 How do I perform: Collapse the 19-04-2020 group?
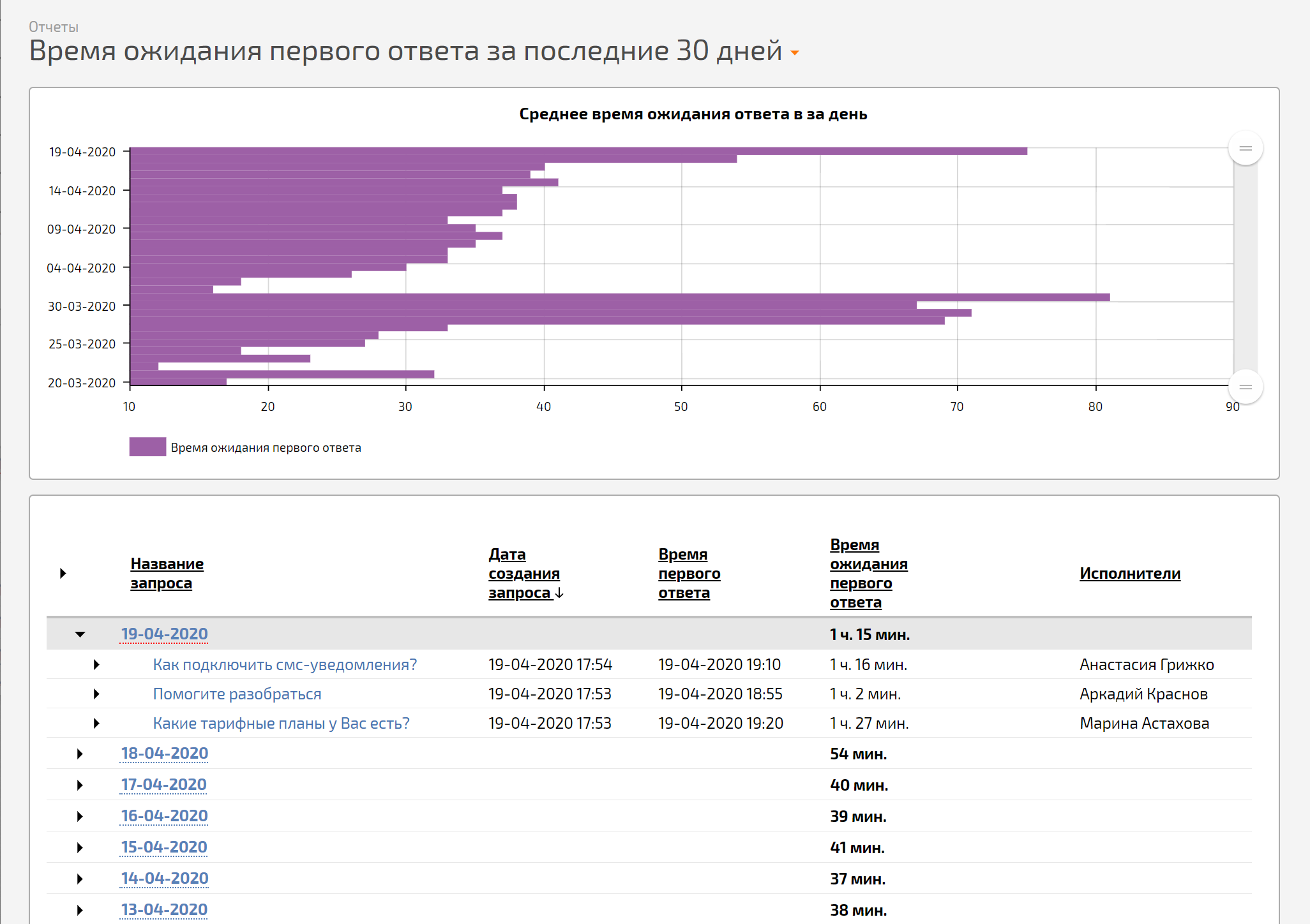point(80,634)
